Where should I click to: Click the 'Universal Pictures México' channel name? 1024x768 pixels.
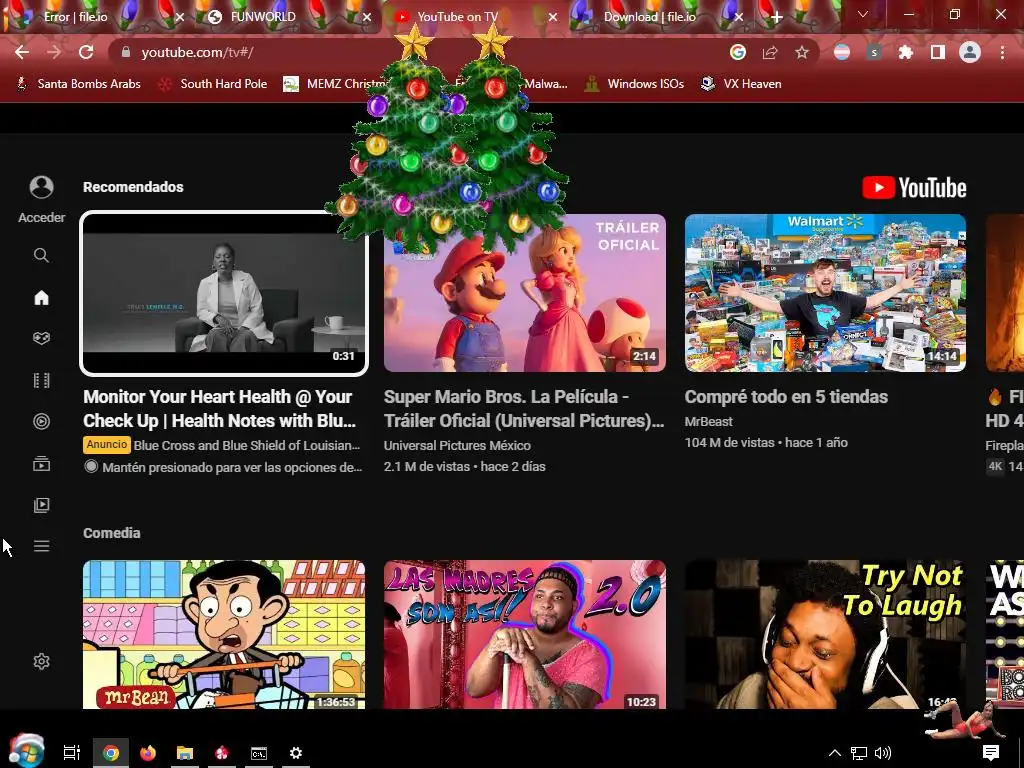[457, 445]
